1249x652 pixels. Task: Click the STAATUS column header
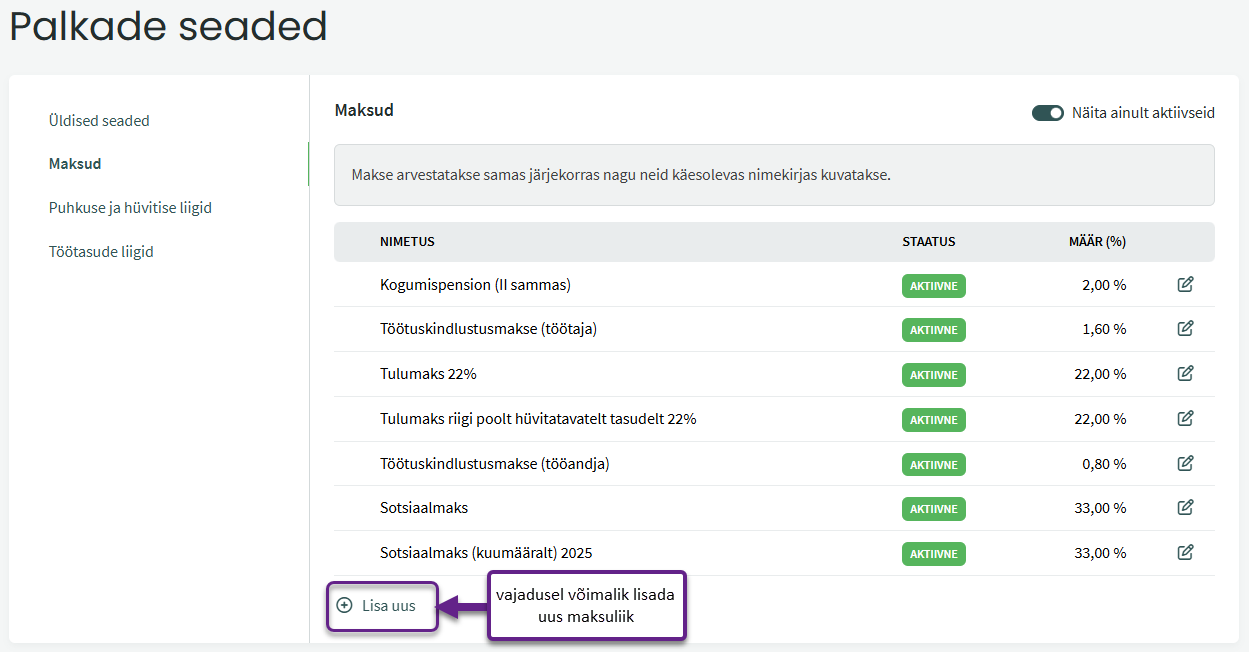[x=928, y=242]
